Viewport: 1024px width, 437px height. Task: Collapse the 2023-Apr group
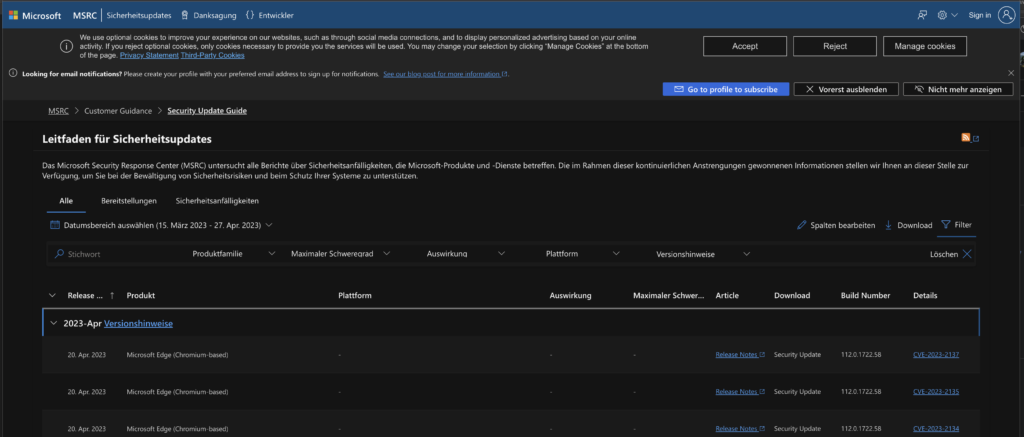(x=54, y=323)
